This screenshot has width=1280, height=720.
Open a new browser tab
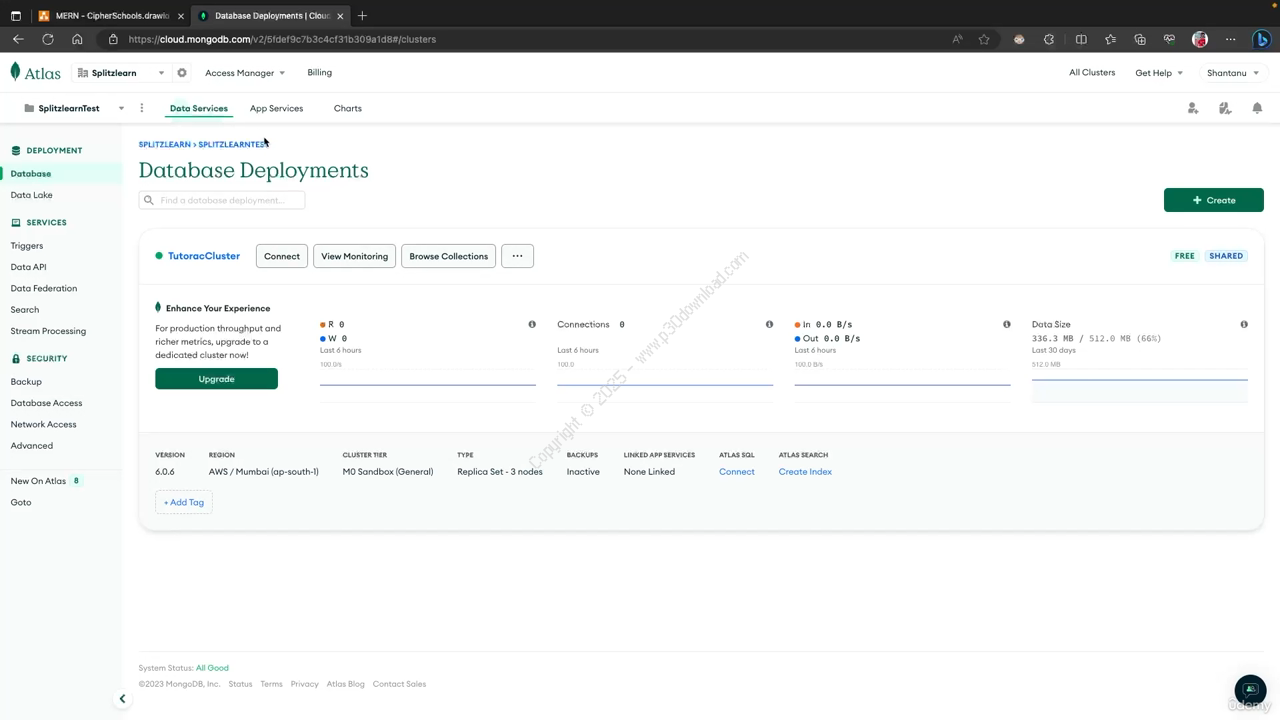coord(362,16)
